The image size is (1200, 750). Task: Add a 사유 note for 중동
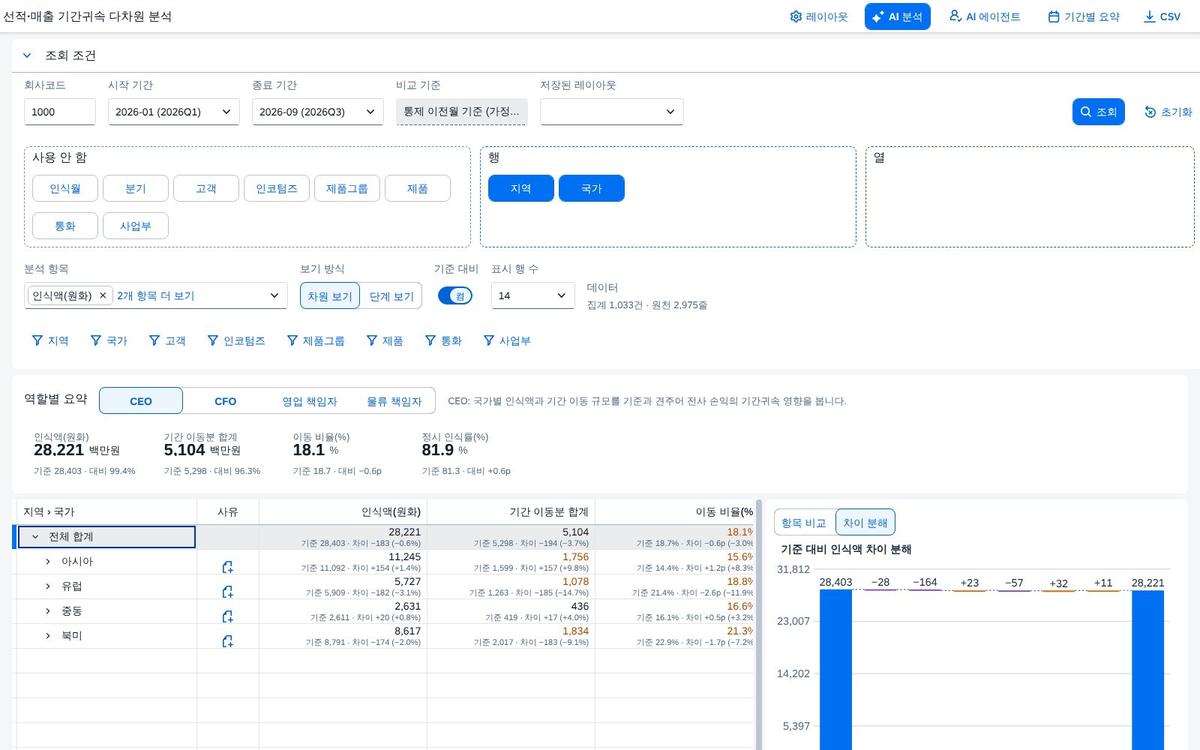tap(228, 616)
